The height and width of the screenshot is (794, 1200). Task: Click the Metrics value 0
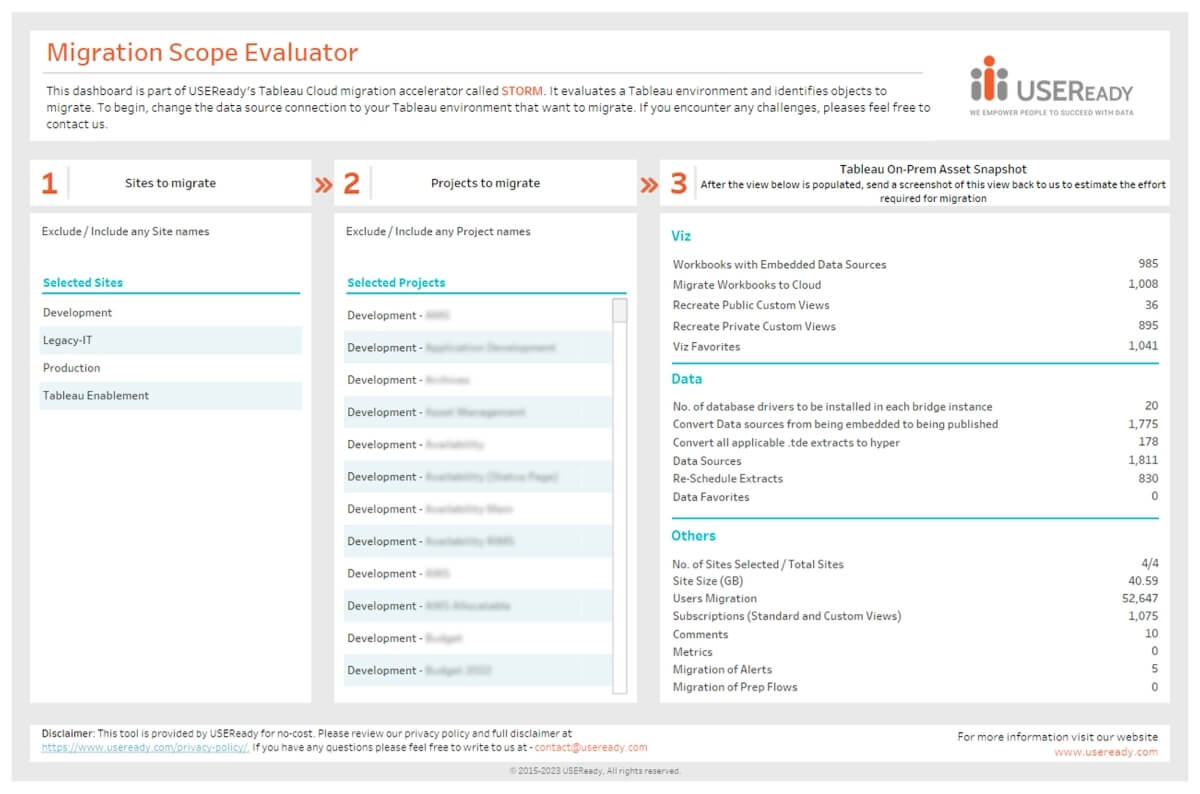[1155, 651]
